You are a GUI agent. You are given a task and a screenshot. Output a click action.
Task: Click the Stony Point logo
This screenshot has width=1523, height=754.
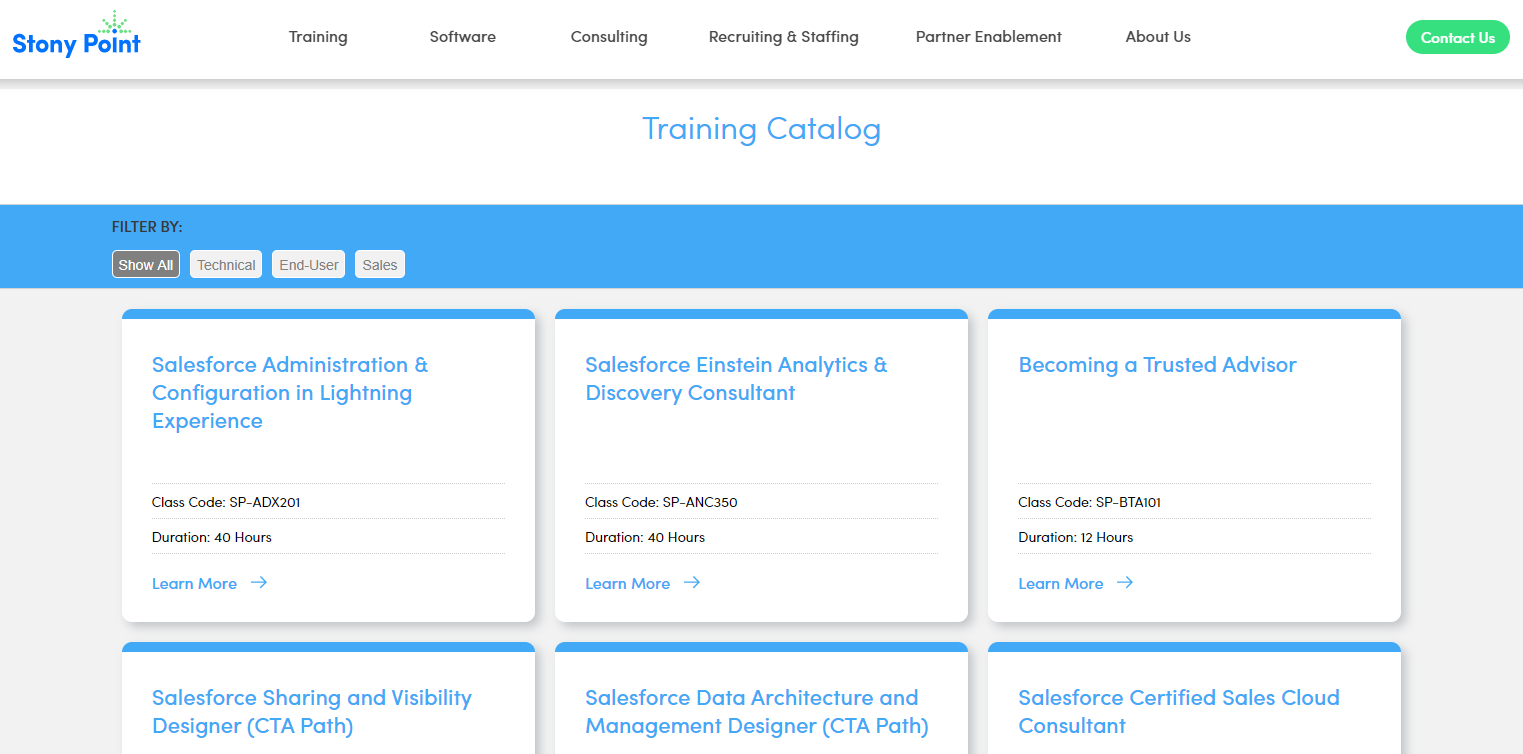pos(77,34)
